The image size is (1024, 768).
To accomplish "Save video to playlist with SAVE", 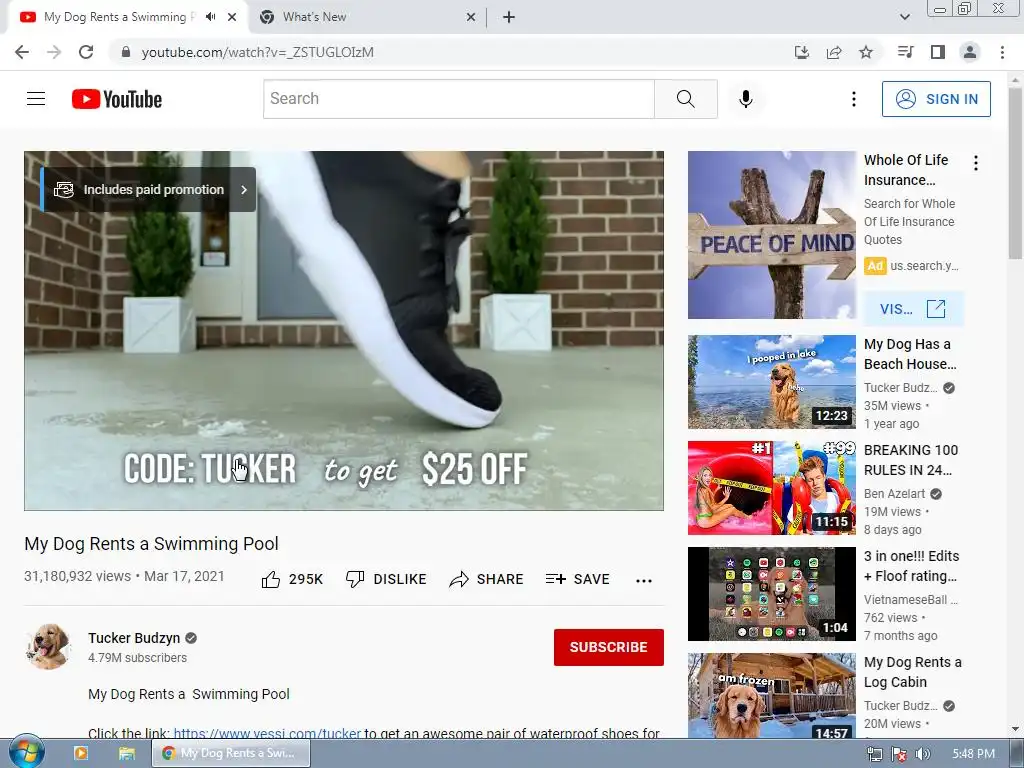I will point(578,579).
